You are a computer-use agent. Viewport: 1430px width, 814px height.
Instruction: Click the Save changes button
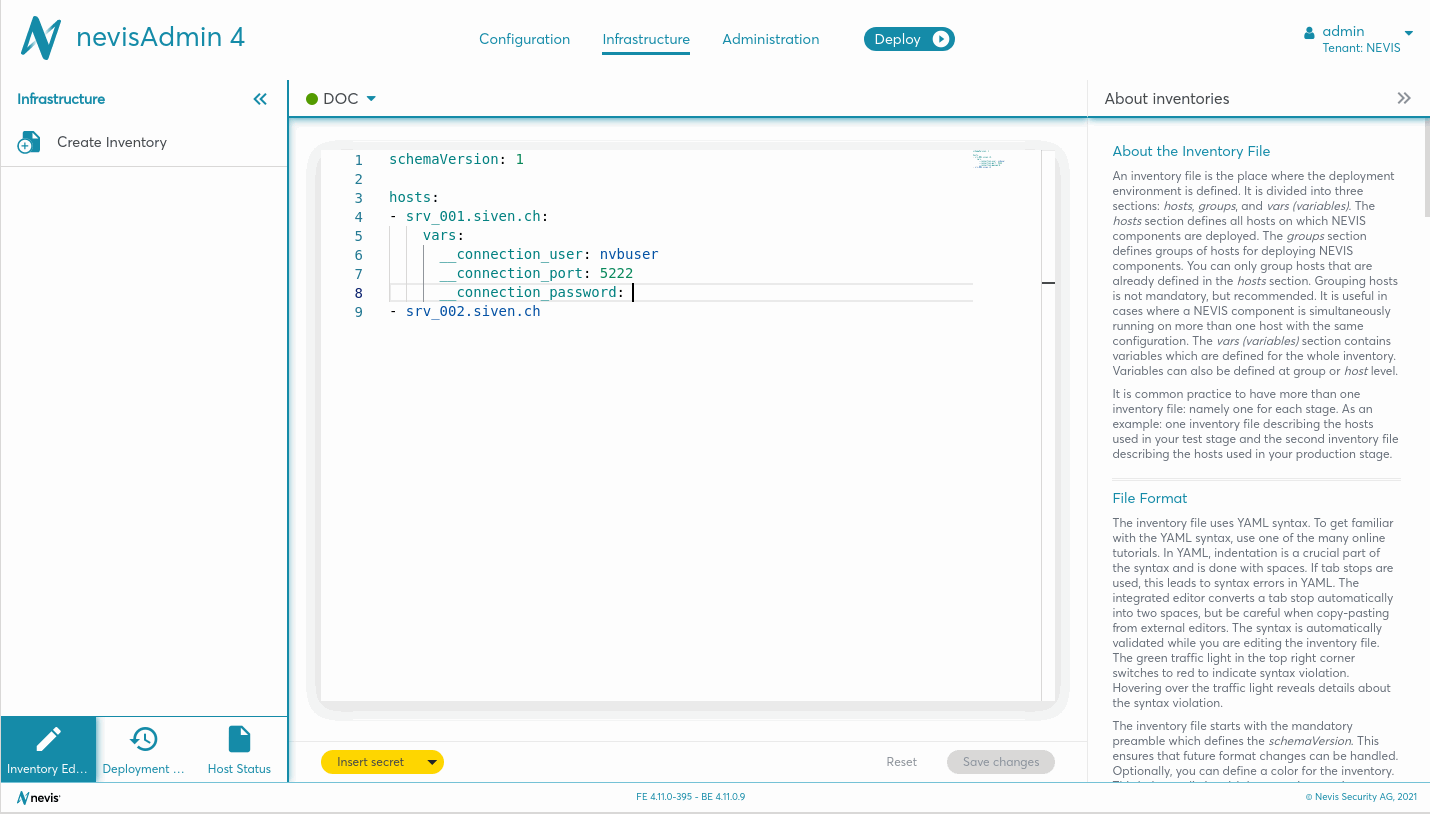[x=1000, y=762]
